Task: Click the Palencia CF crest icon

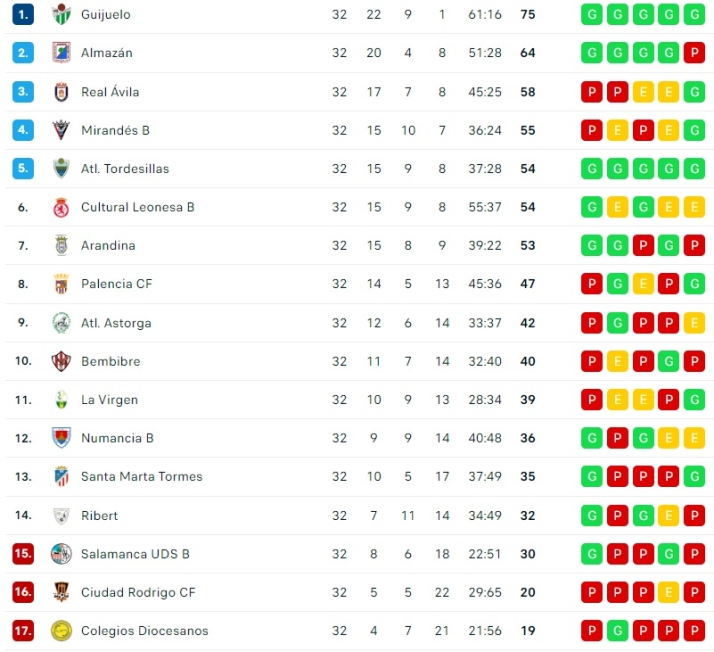Action: pos(61,284)
